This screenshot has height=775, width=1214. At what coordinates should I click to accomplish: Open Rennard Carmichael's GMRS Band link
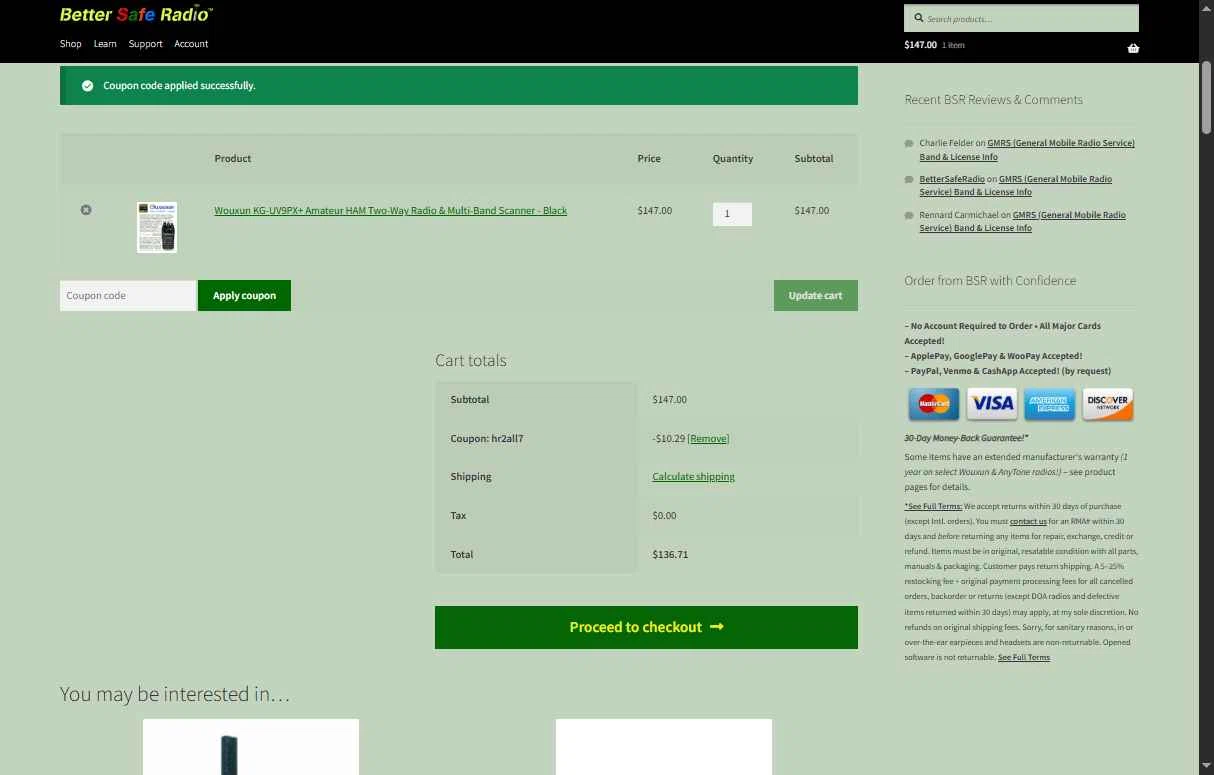1023,221
